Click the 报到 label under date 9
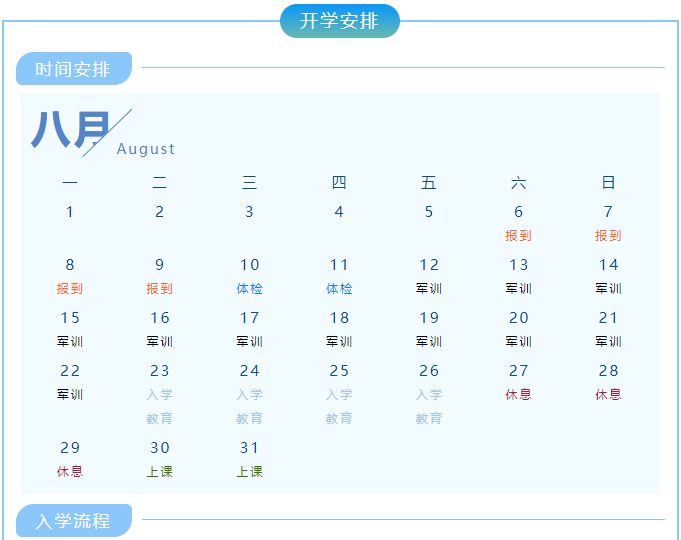The image size is (681, 540). coord(159,288)
